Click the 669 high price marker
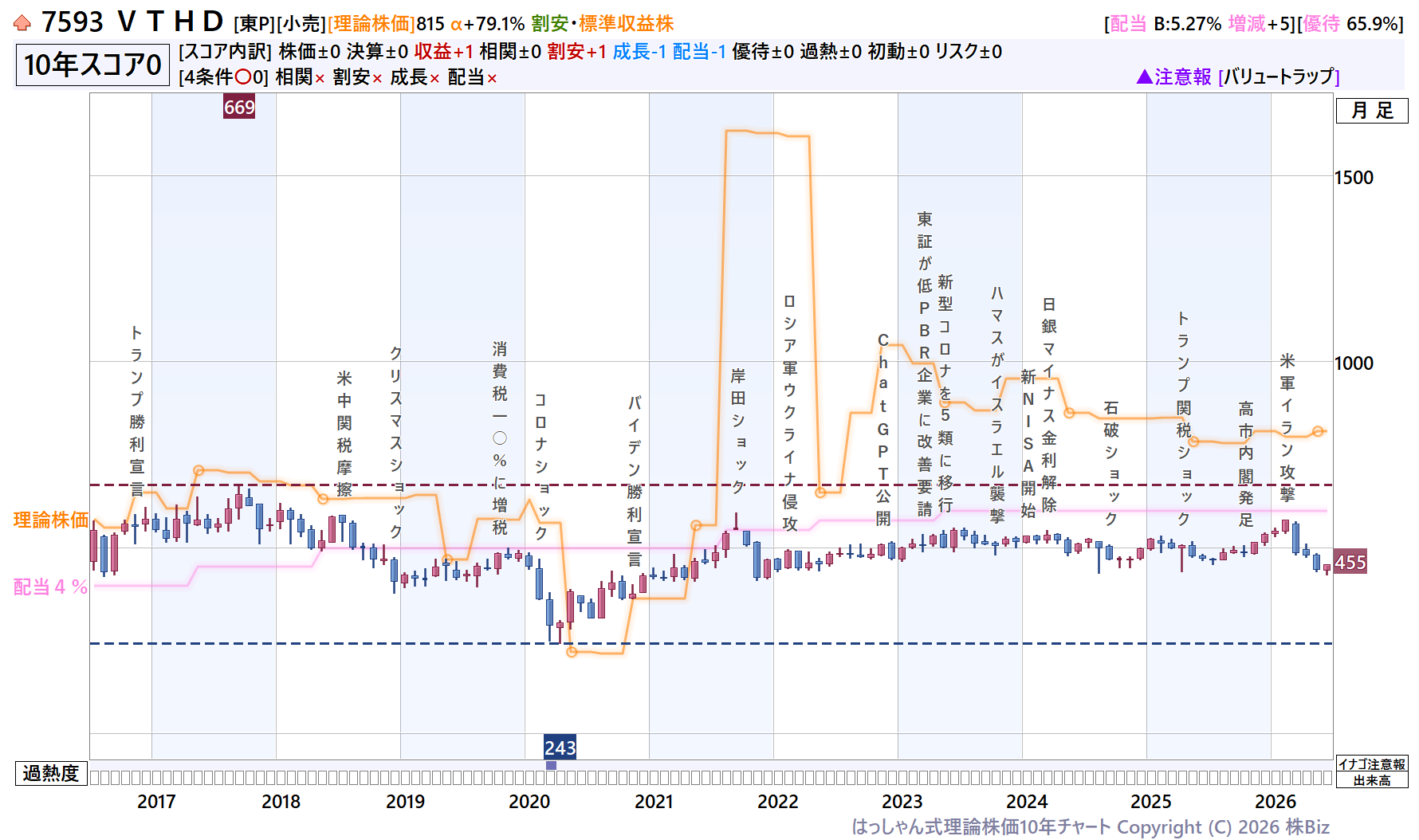Image resolution: width=1419 pixels, height=840 pixels. click(239, 107)
